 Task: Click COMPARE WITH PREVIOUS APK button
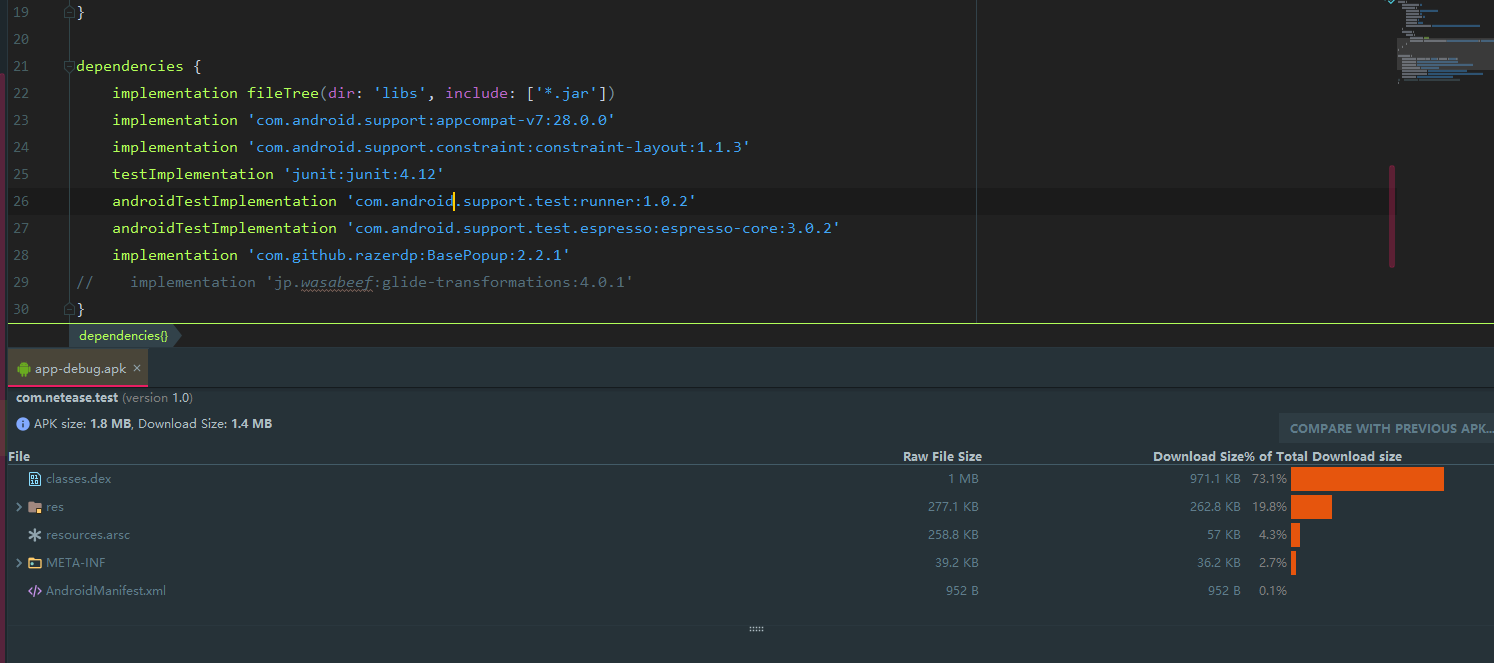coord(1392,427)
